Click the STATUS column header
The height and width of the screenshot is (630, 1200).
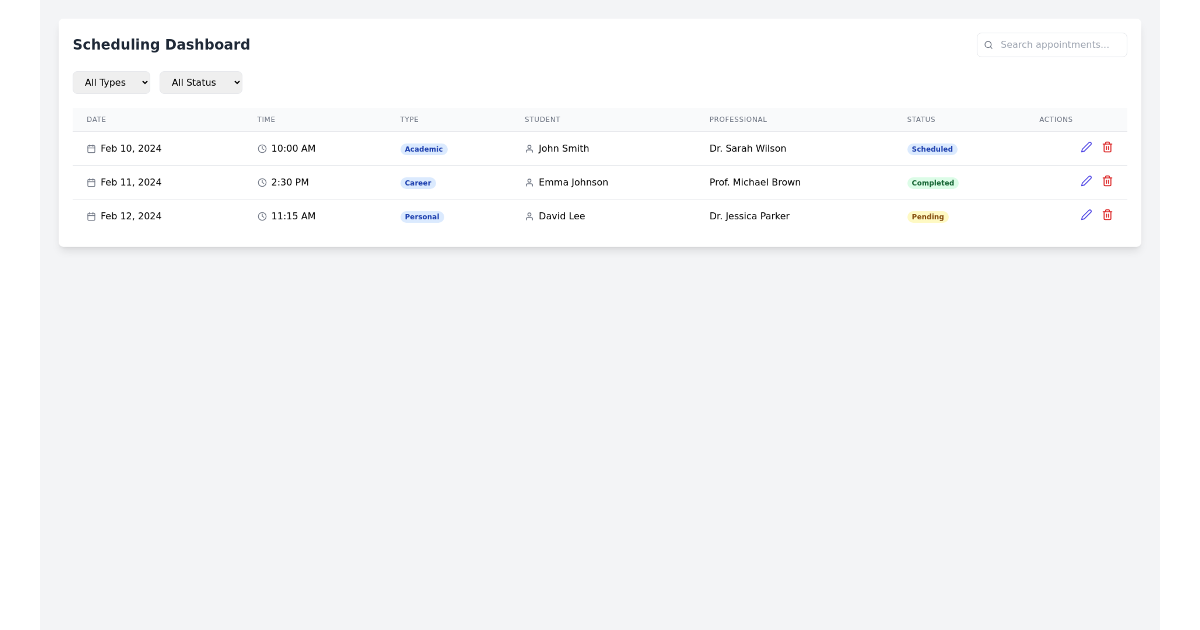point(920,119)
